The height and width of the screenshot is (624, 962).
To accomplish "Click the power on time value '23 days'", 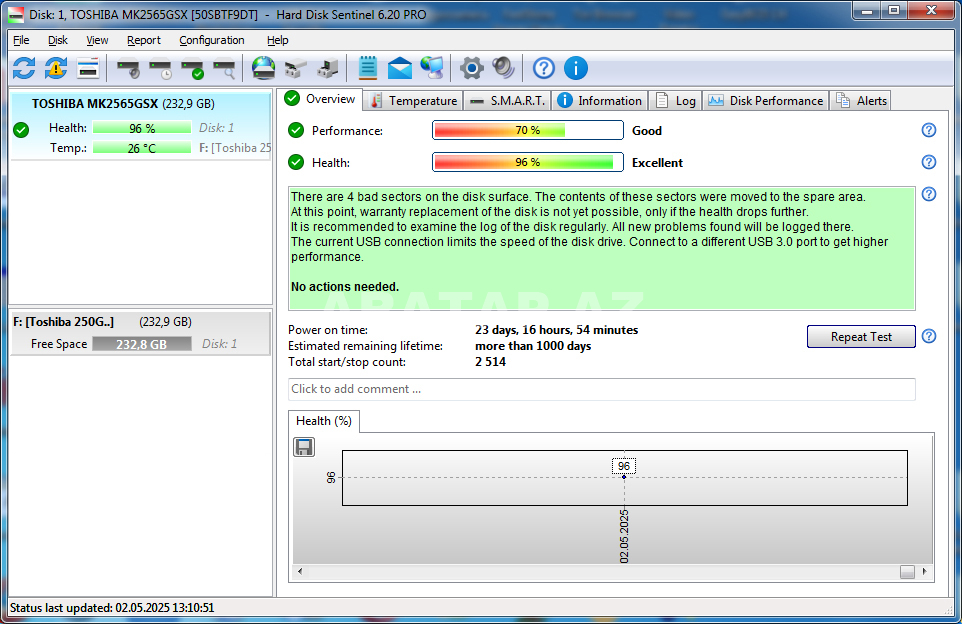I will 556,330.
